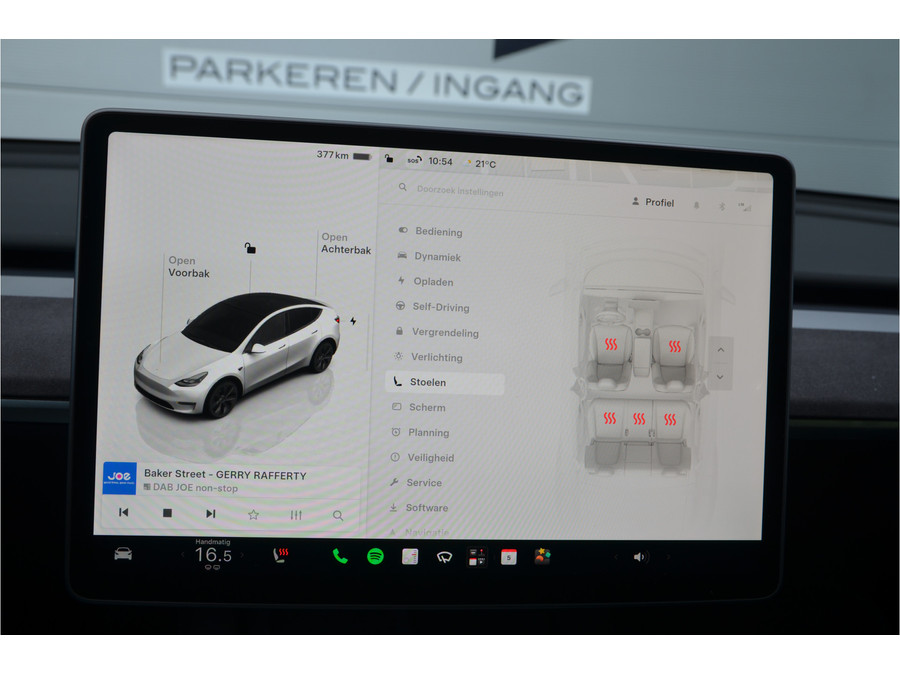
Task: Click the up chevron beside seat view
Action: 721,350
